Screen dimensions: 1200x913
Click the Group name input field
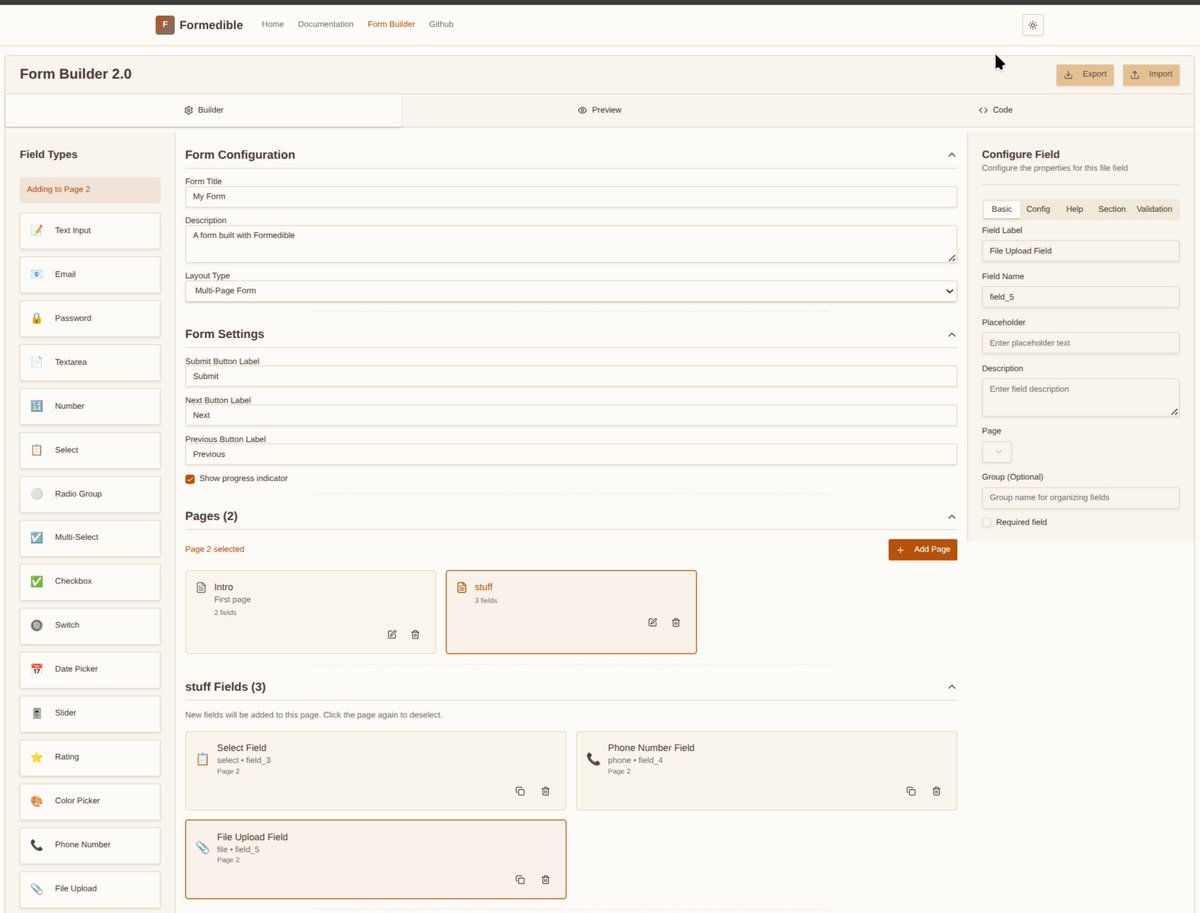coord(1080,497)
